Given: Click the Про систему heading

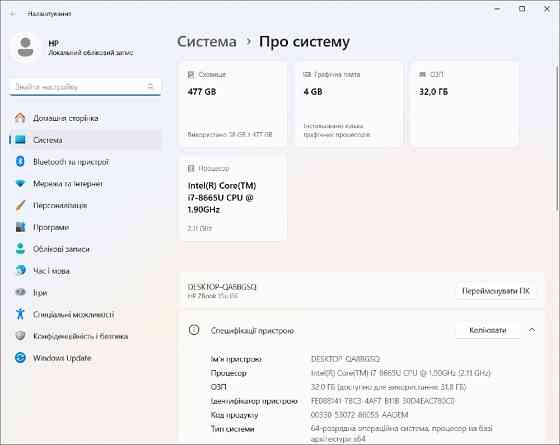Looking at the screenshot, I should 304,42.
